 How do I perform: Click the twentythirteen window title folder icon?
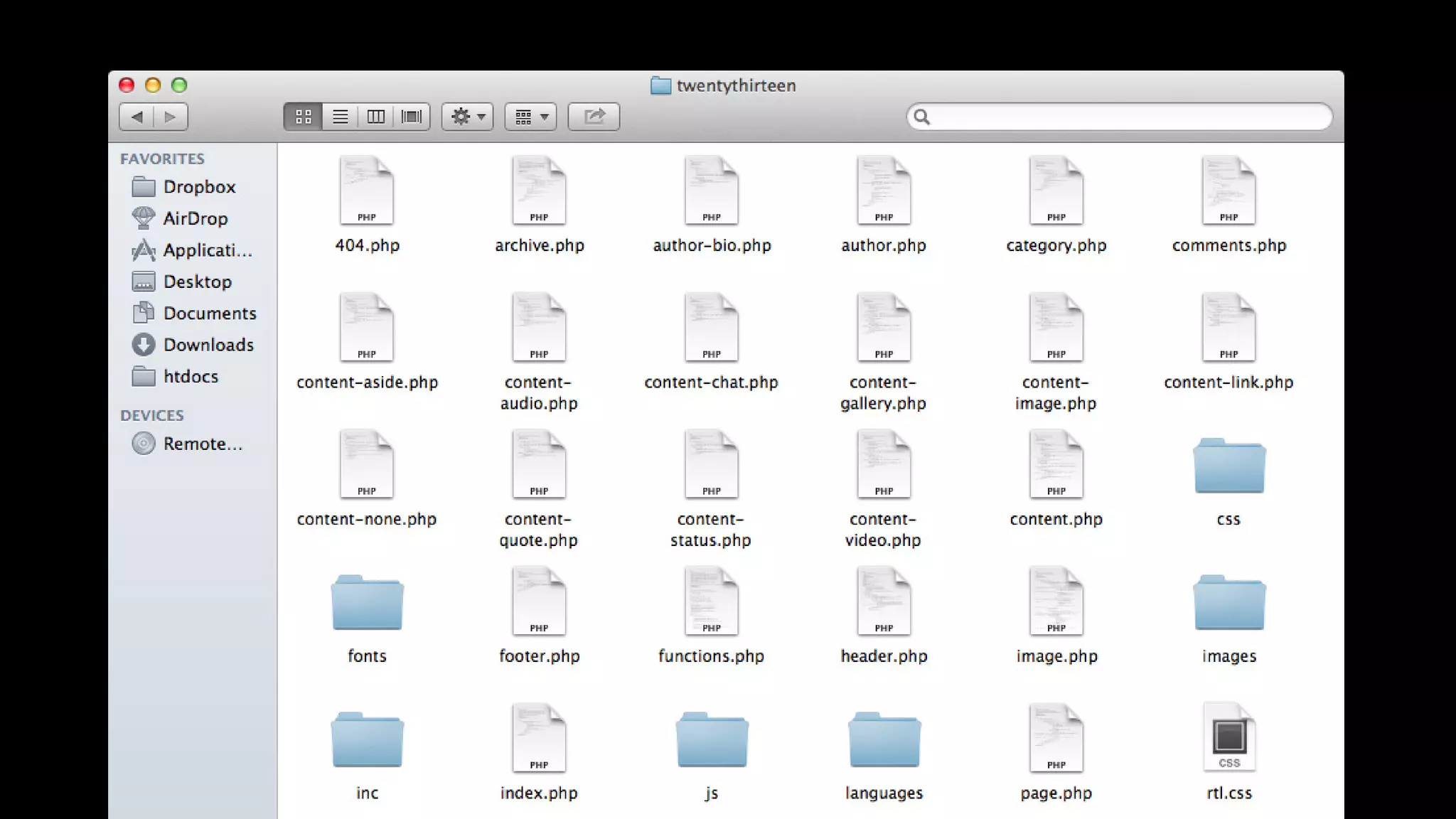(660, 85)
